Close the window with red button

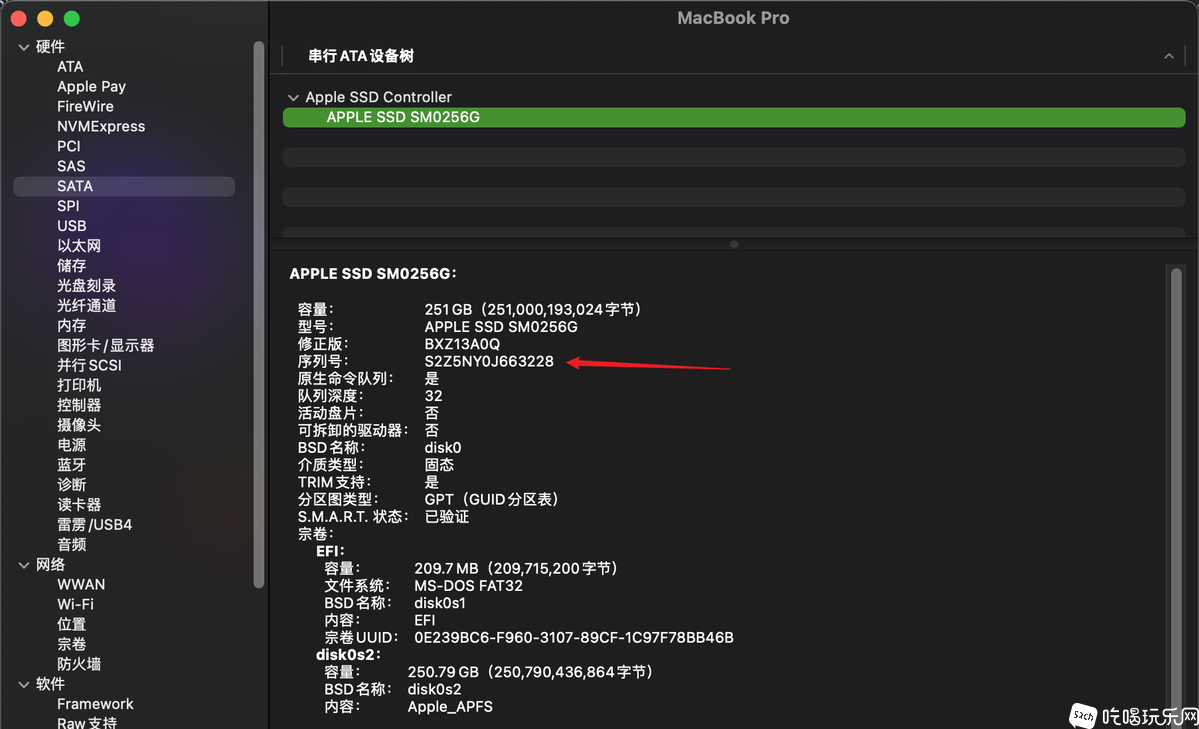[19, 18]
